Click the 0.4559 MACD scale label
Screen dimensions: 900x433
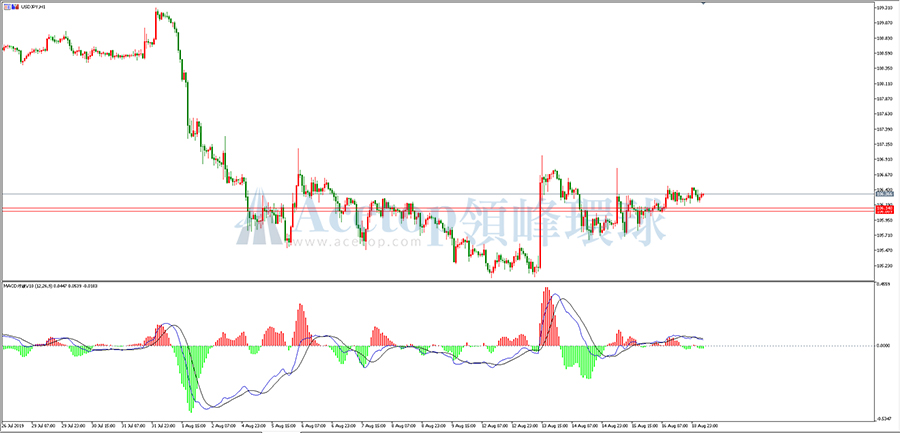pos(883,283)
